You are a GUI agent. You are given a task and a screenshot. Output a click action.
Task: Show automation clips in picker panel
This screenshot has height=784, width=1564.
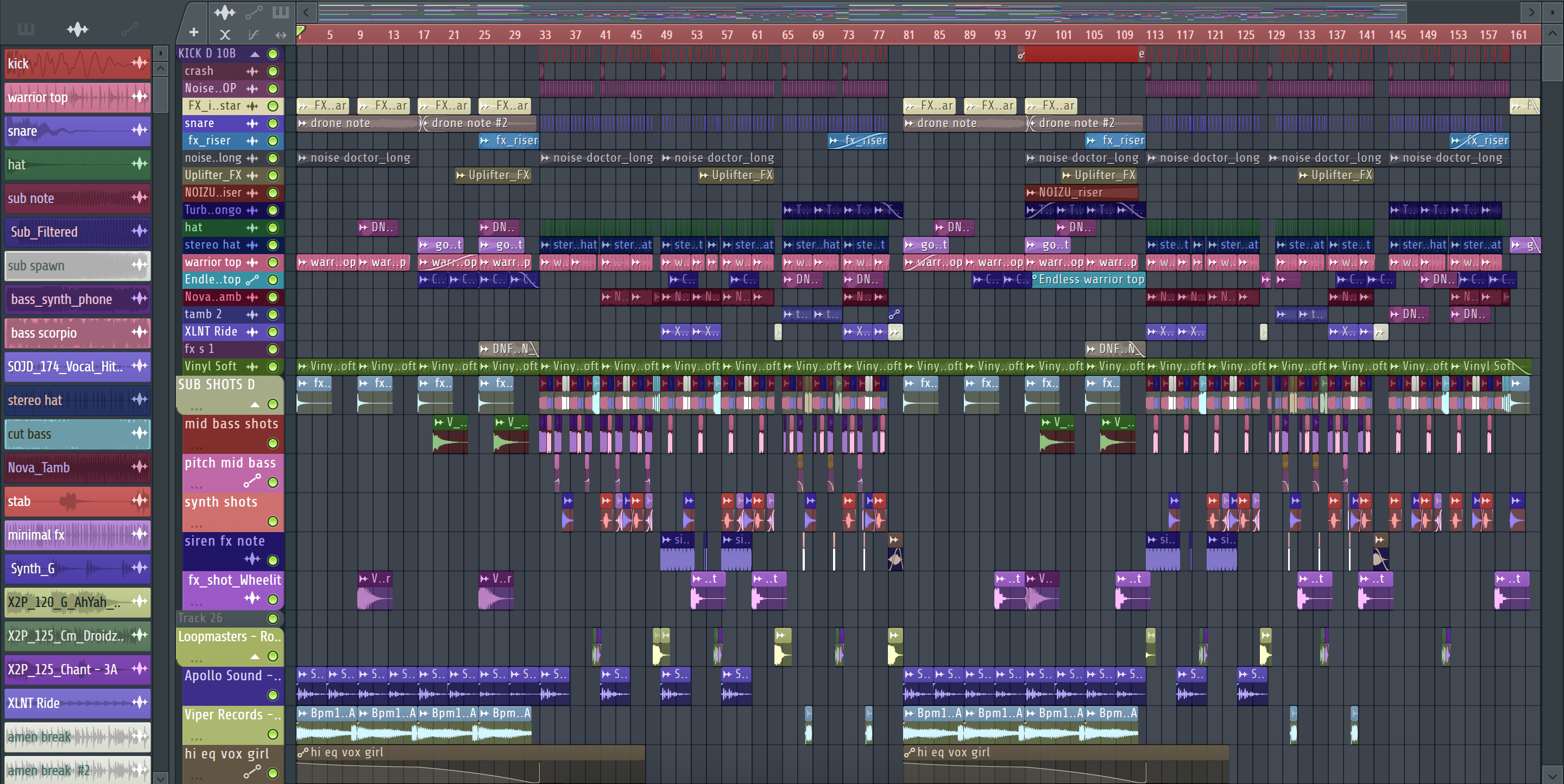coord(130,29)
